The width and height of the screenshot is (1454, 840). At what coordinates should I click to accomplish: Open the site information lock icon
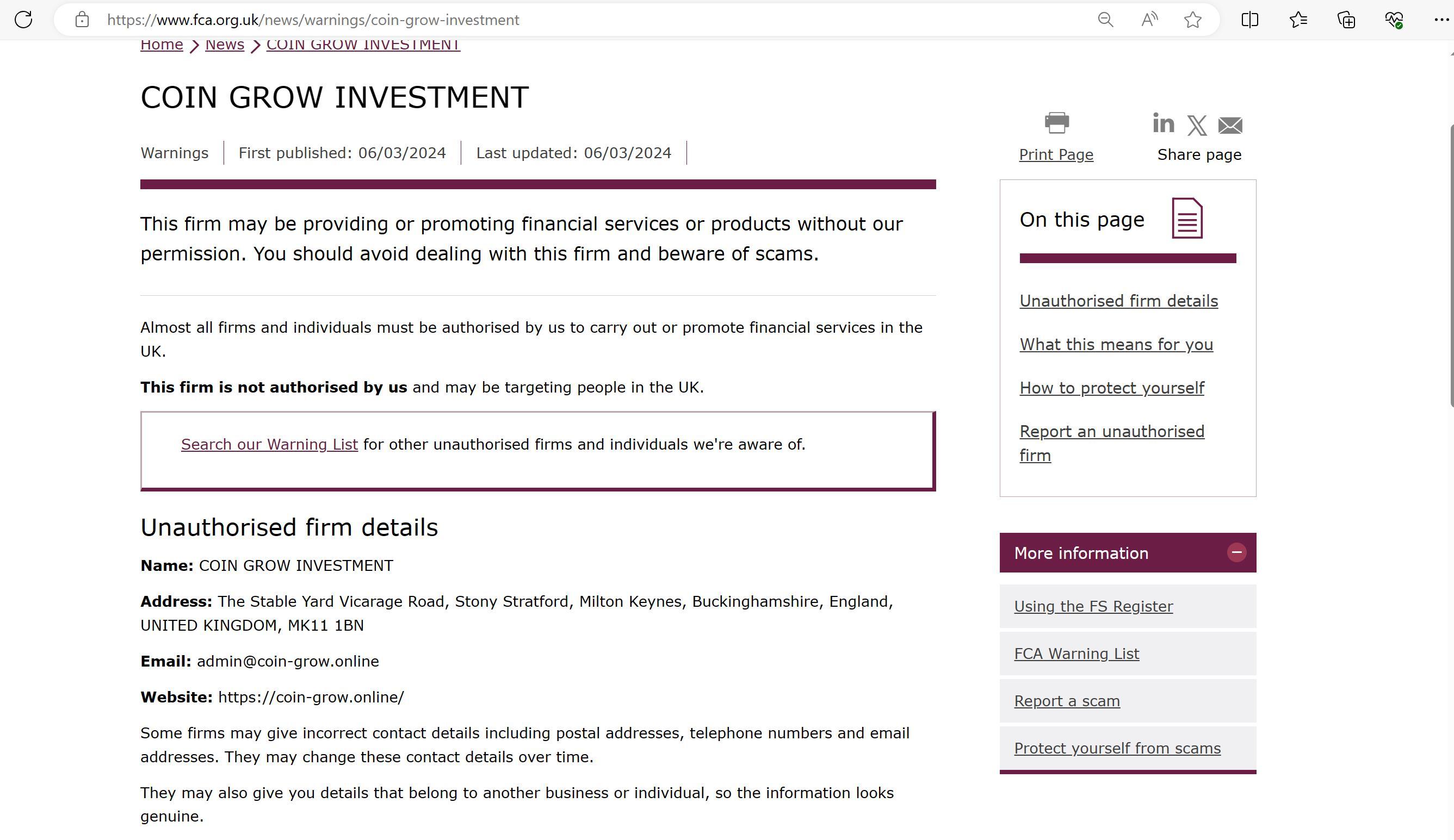coord(82,20)
